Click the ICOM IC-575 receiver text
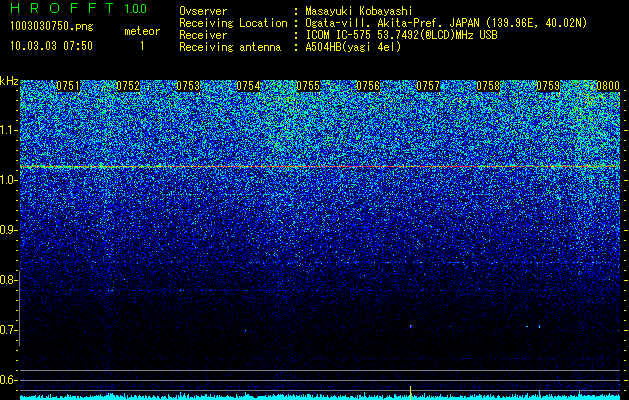 click(x=340, y=35)
